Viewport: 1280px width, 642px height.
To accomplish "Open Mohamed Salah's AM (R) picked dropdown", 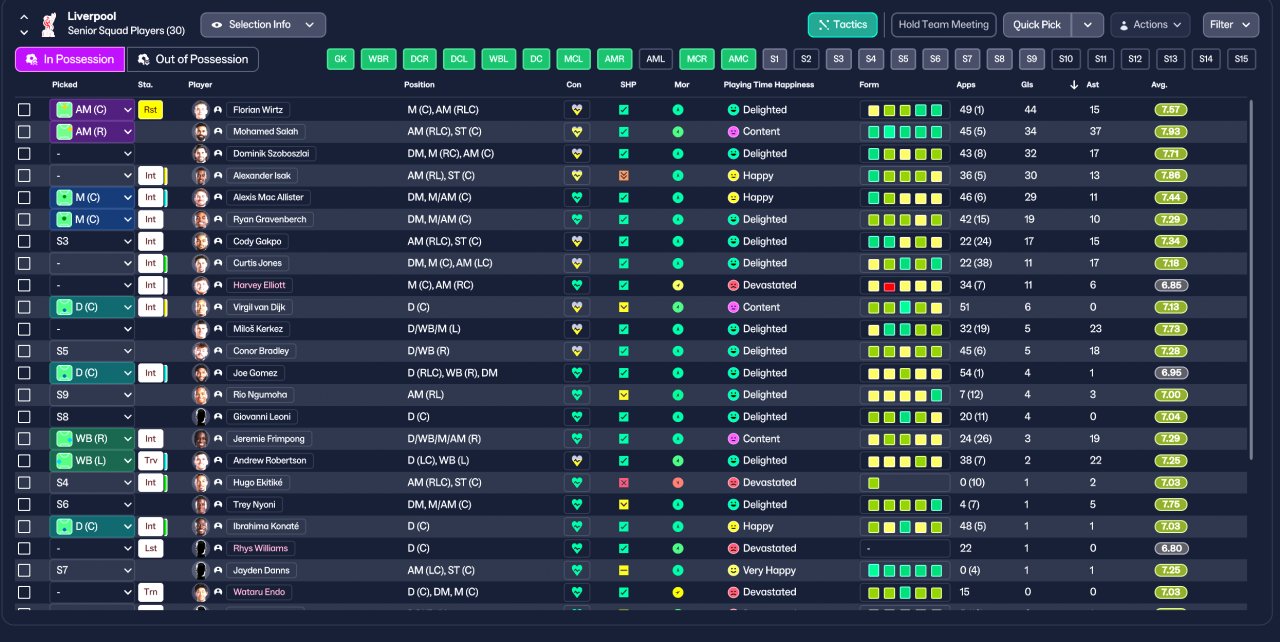I will [93, 132].
